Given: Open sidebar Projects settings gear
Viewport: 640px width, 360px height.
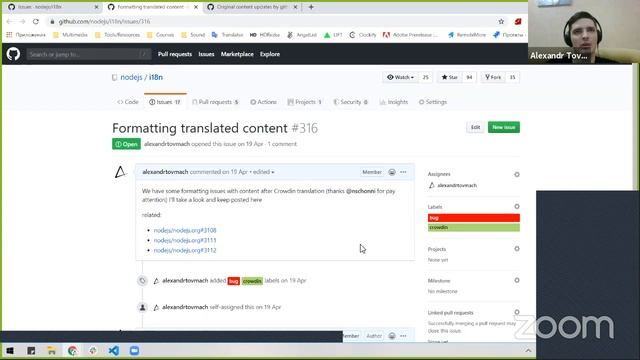Looking at the screenshot, I should 517,249.
